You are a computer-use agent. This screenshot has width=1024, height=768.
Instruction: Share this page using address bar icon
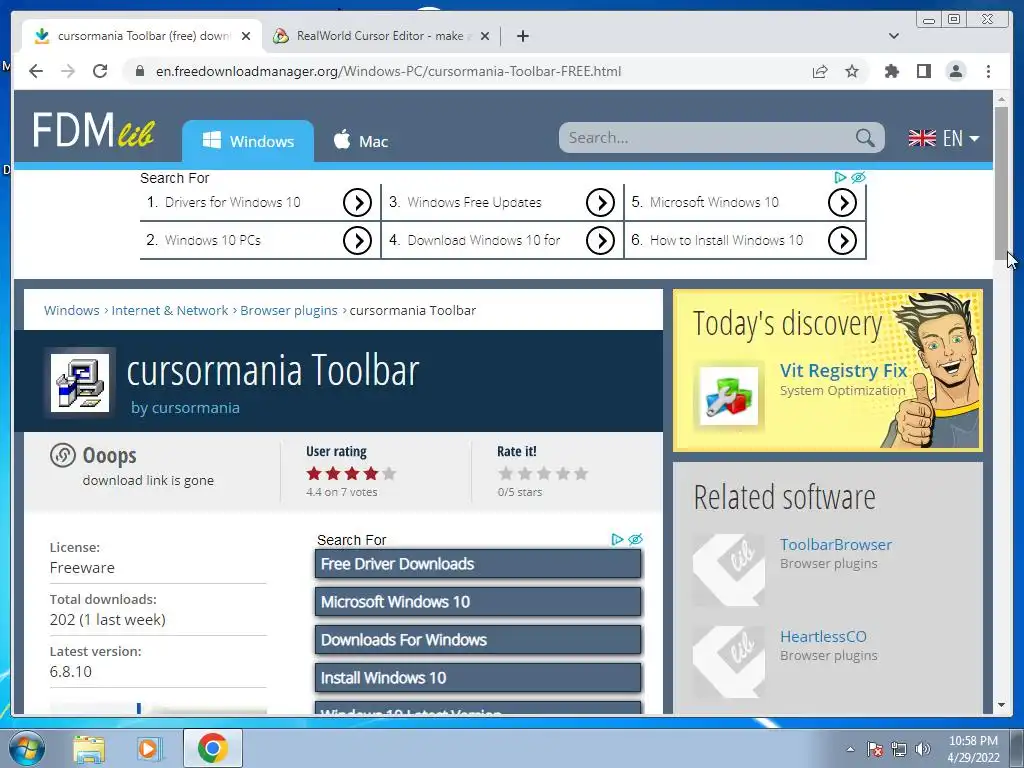pos(820,71)
